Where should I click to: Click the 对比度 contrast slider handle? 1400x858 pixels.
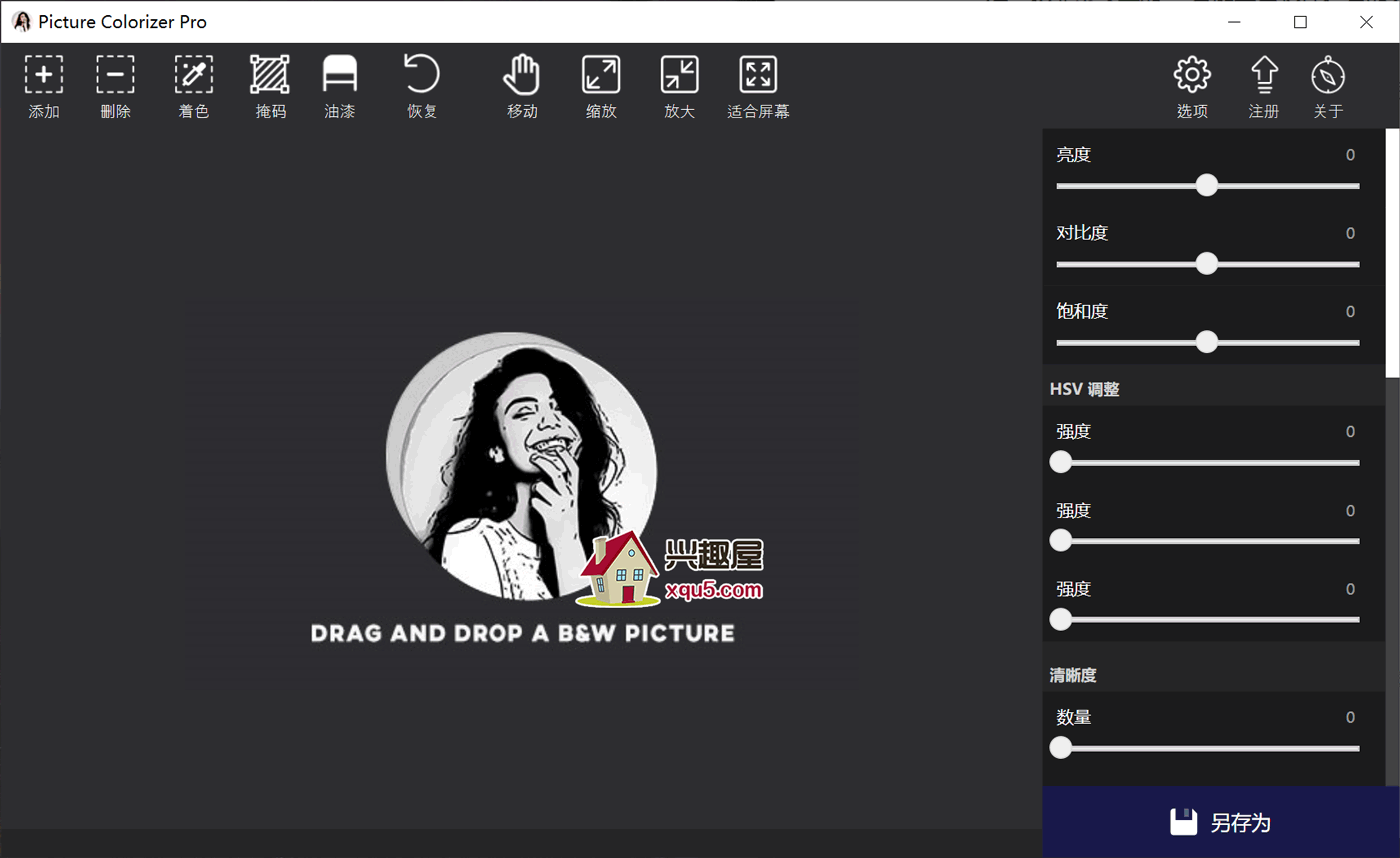(x=1207, y=263)
